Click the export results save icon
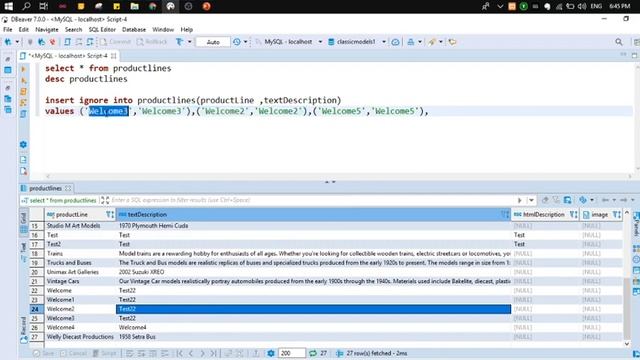This screenshot has width=640, height=360. [x=567, y=200]
